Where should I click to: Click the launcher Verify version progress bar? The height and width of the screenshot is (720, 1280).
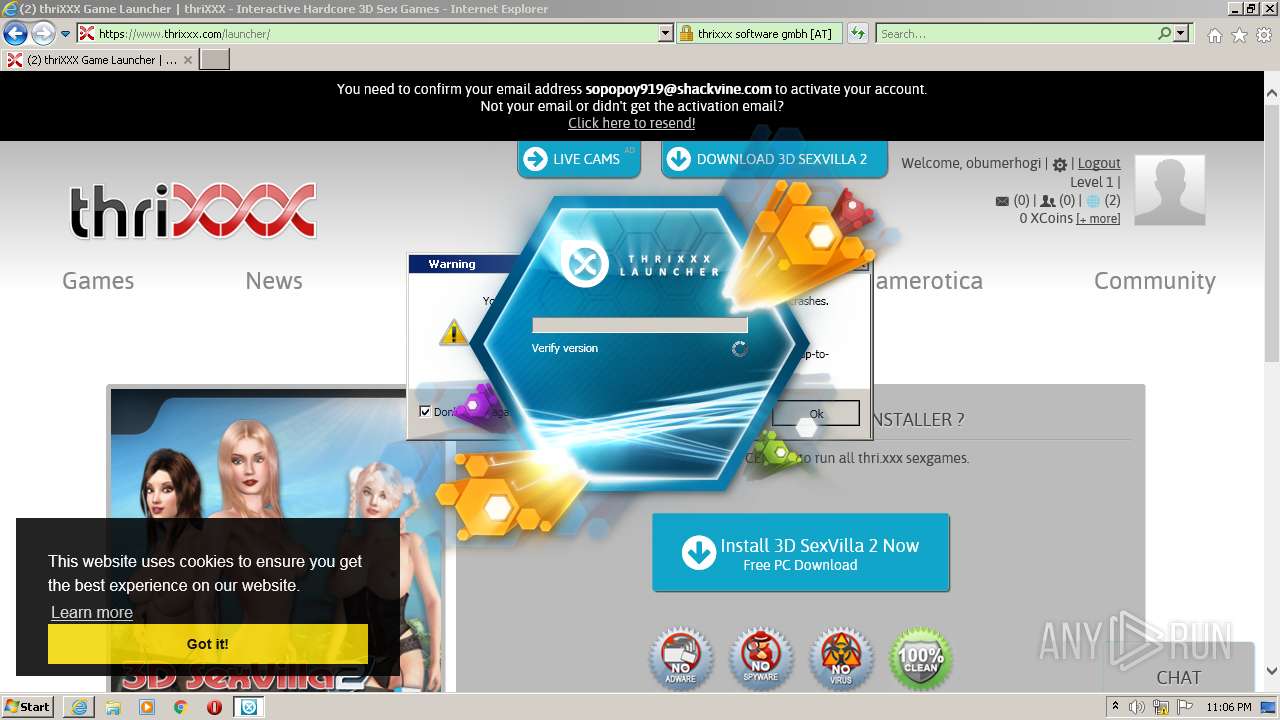pyautogui.click(x=640, y=326)
